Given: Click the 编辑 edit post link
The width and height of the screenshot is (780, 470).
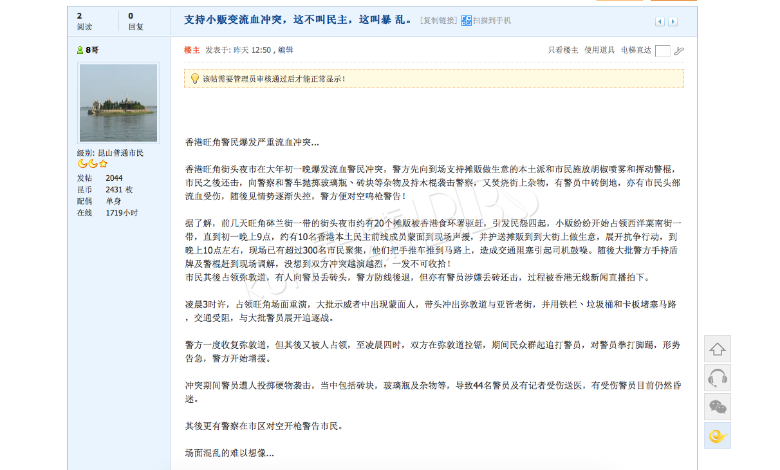Looking at the screenshot, I should pyautogui.click(x=285, y=49).
